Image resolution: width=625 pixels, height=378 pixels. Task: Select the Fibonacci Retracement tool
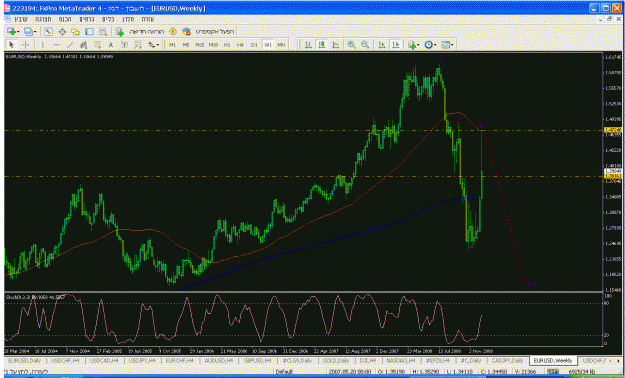(x=97, y=45)
